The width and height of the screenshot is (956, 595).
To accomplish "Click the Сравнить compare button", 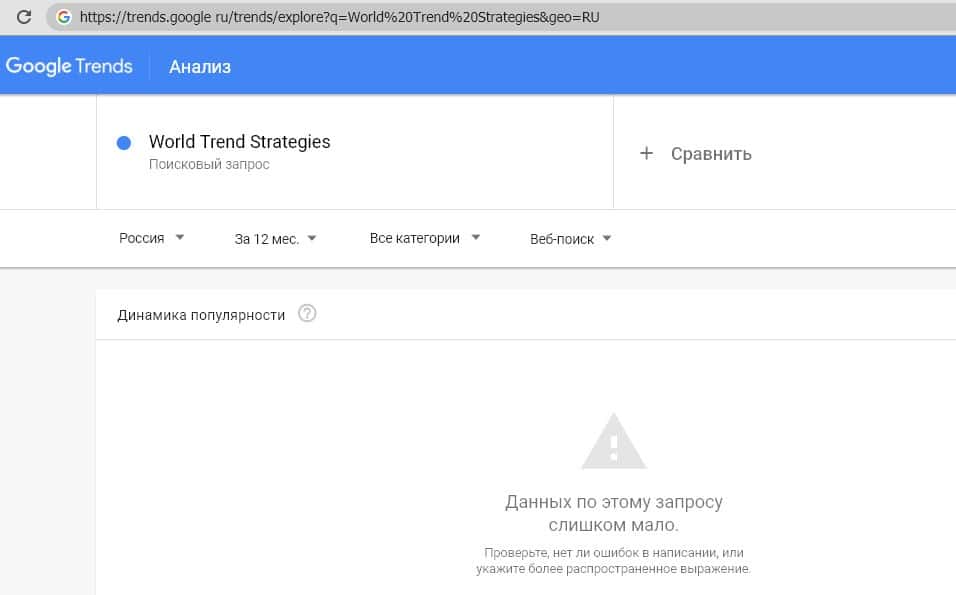I will [x=711, y=154].
